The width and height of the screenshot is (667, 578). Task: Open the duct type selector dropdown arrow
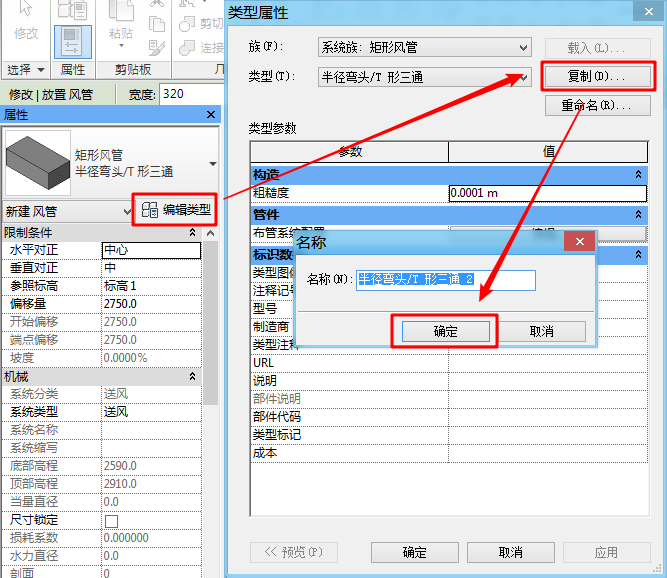point(213,164)
